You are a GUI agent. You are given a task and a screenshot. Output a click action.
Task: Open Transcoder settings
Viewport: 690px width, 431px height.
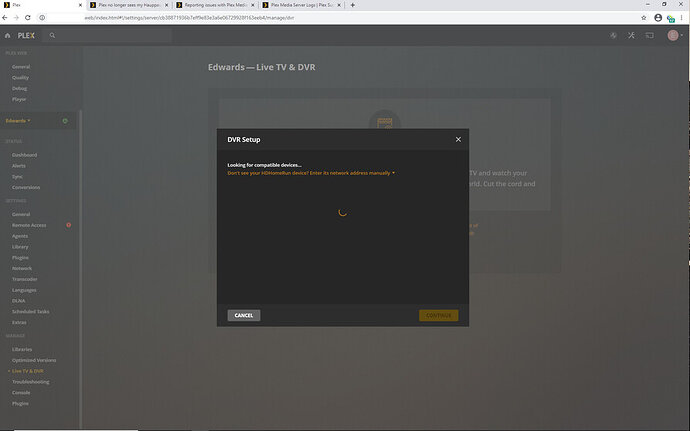25,279
